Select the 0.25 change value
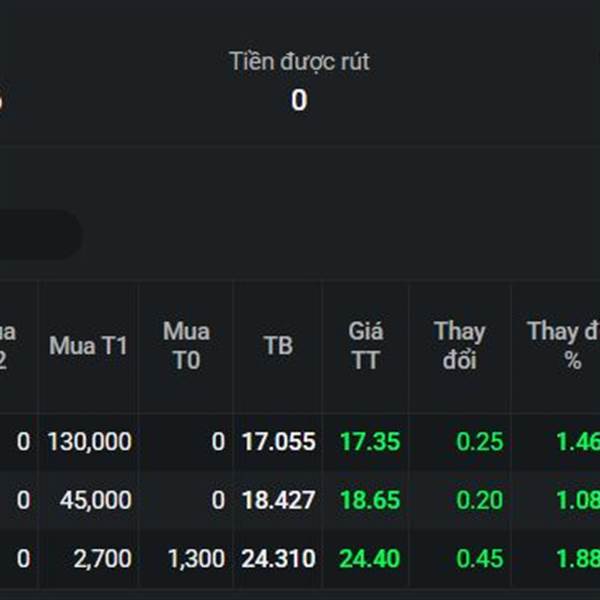 pyautogui.click(x=480, y=442)
